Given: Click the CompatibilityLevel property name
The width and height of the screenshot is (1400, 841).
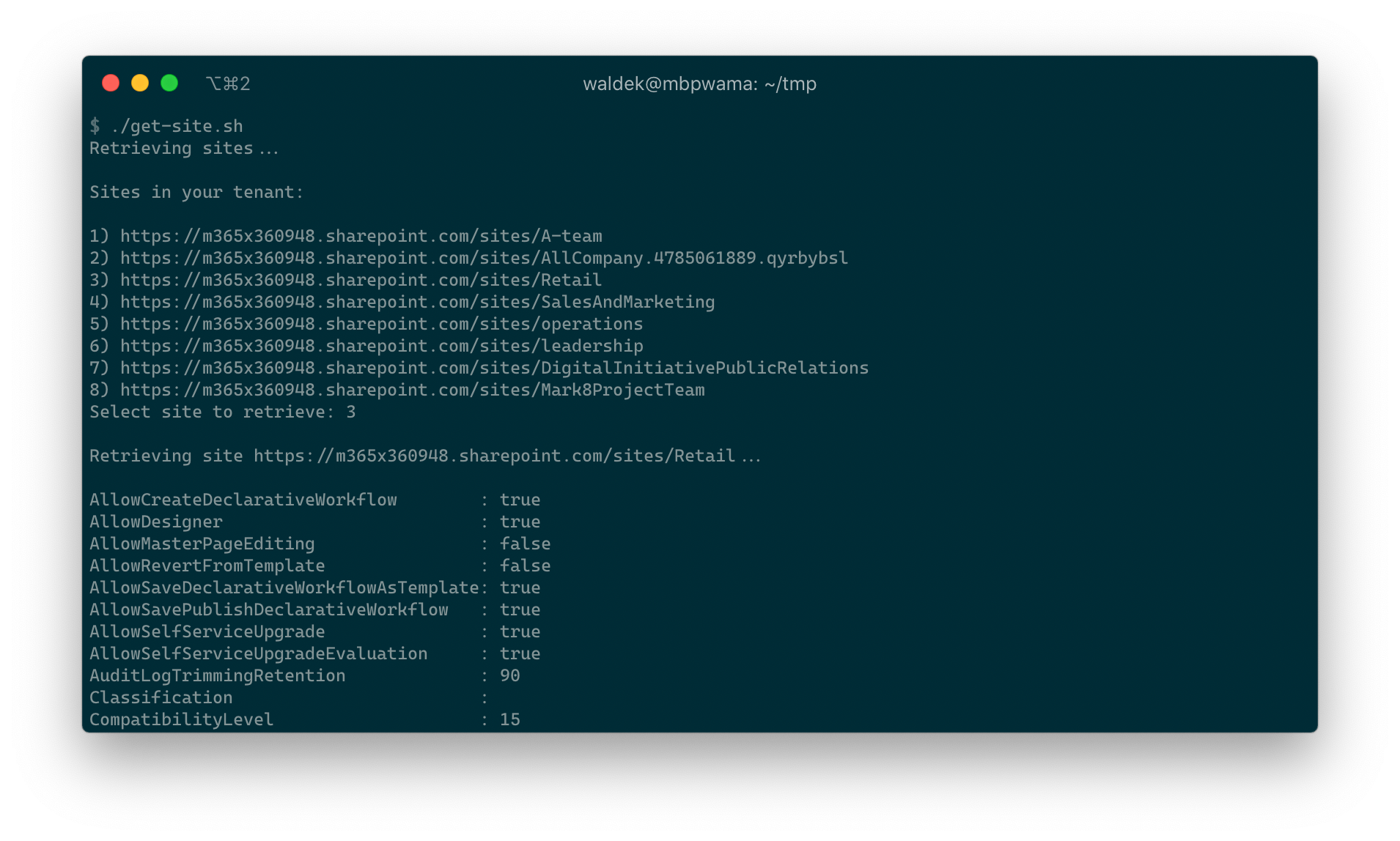Looking at the screenshot, I should [182, 719].
